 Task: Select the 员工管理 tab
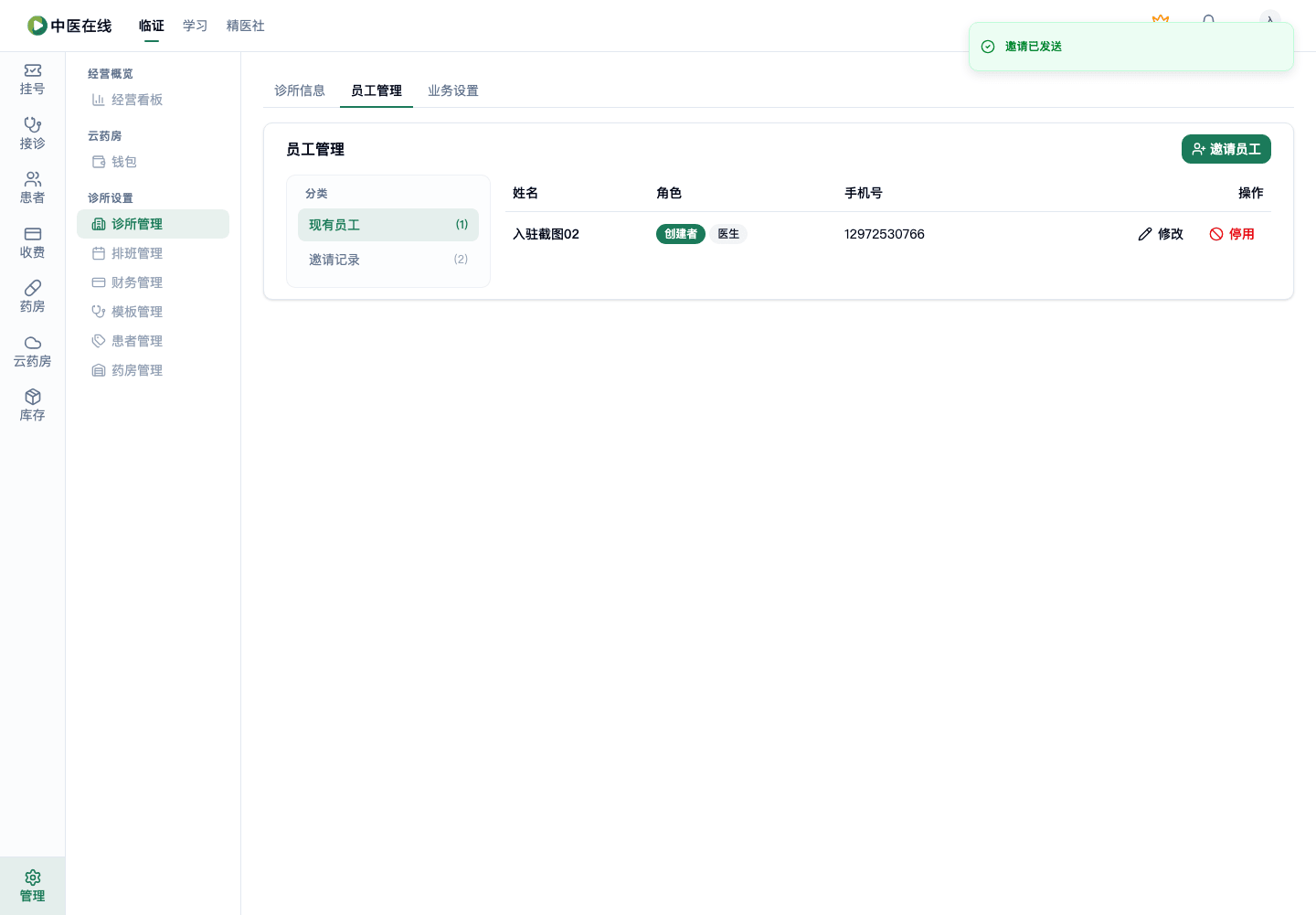pyautogui.click(x=377, y=90)
